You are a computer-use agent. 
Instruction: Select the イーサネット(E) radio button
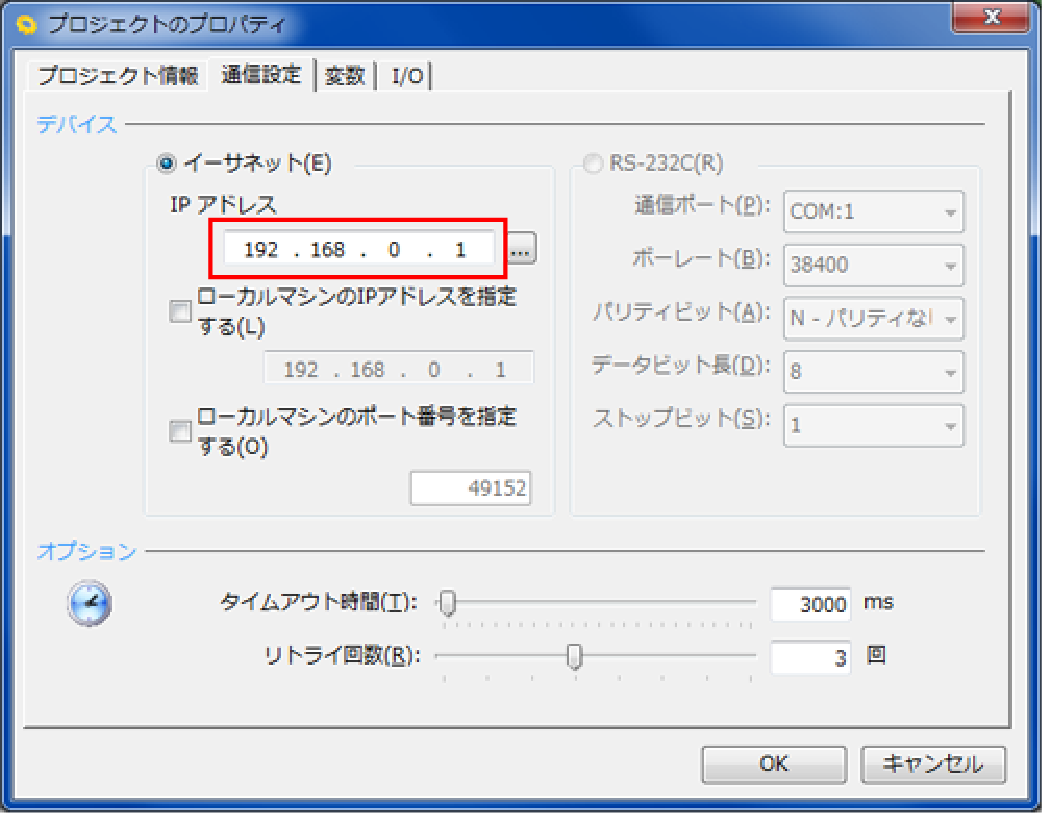[166, 163]
